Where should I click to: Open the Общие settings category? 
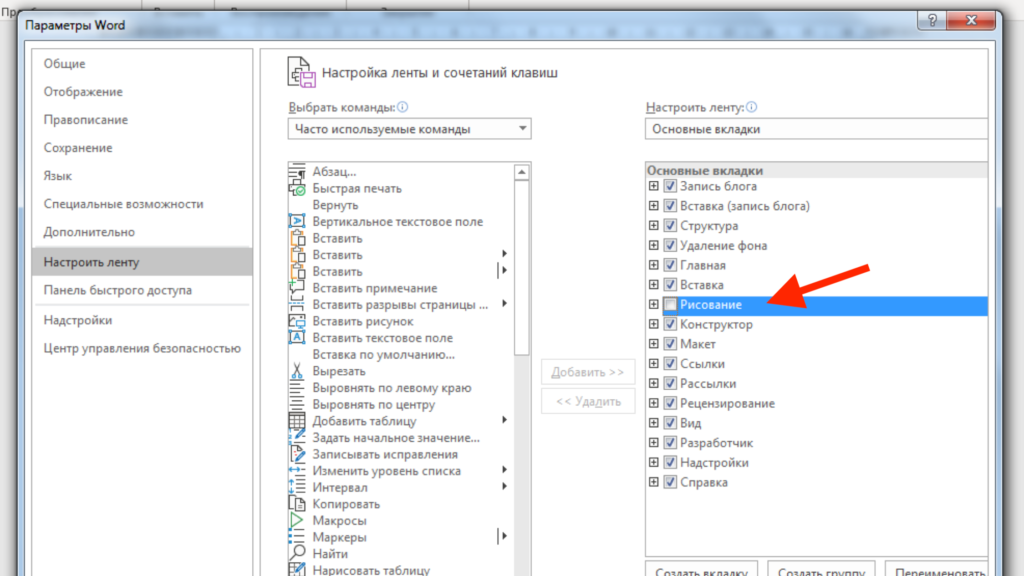[142, 64]
